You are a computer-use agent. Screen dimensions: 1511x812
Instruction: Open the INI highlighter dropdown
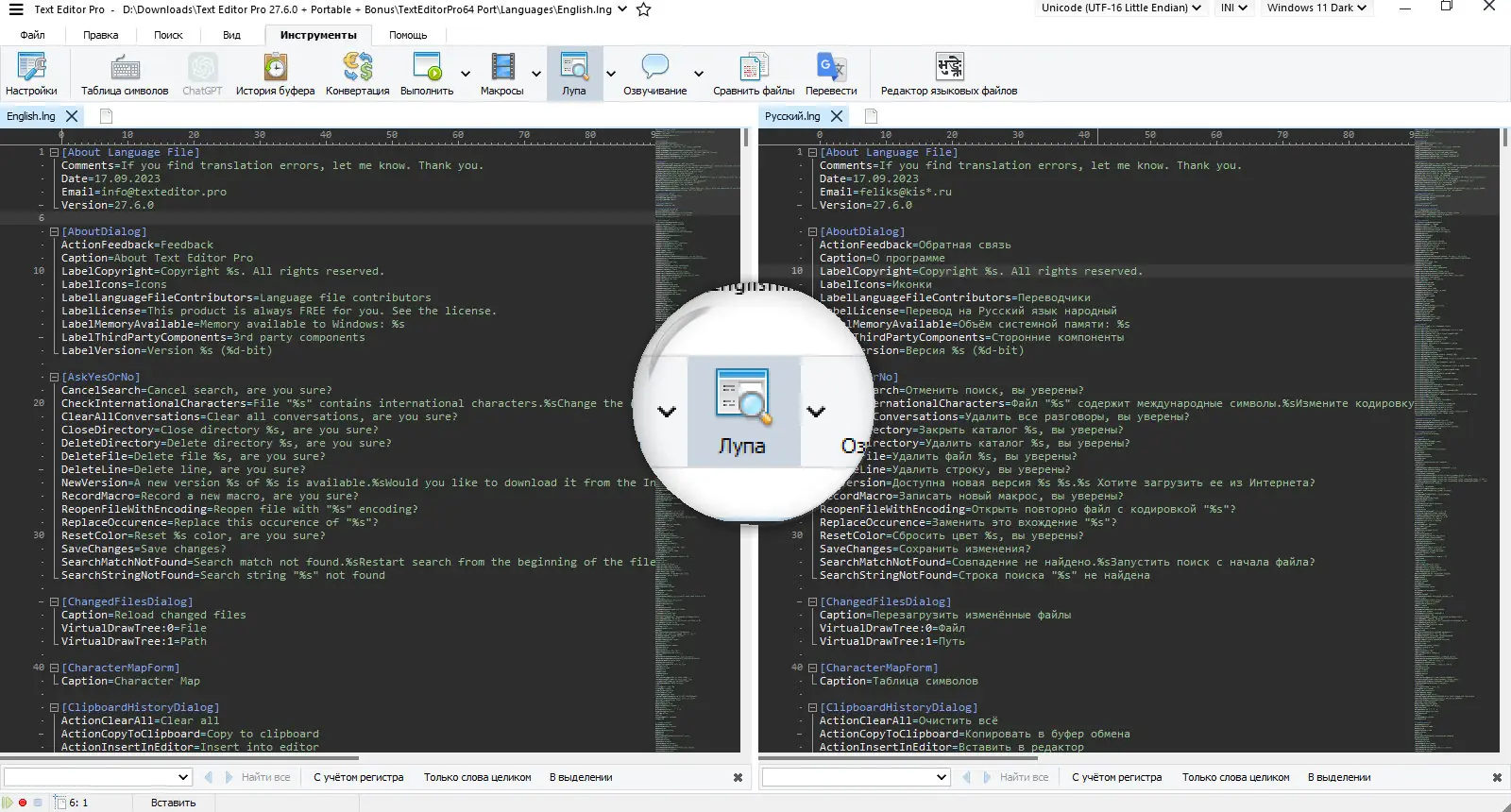1233,8
